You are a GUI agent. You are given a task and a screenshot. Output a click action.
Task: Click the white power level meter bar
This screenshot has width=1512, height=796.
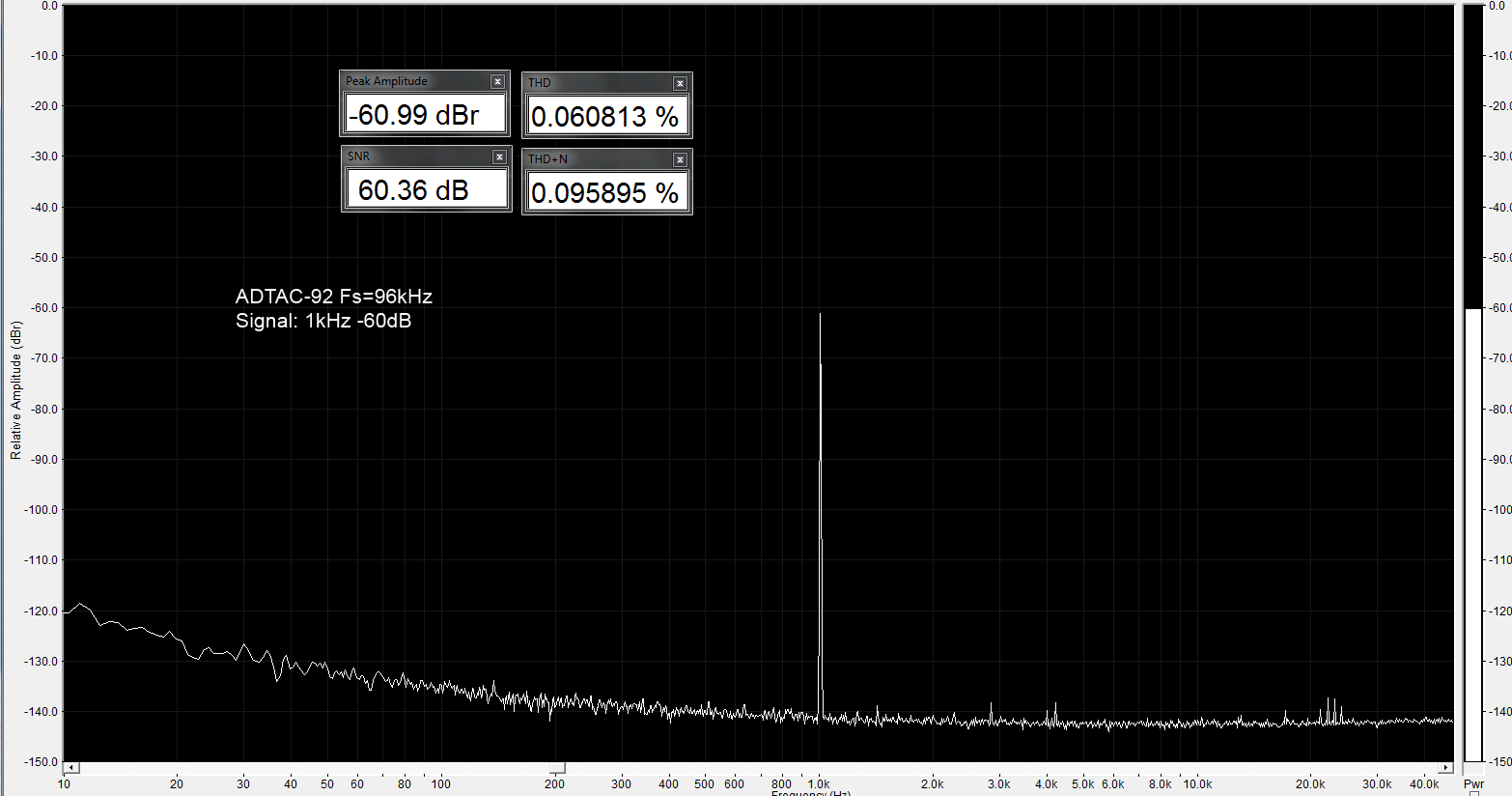pos(1472,535)
